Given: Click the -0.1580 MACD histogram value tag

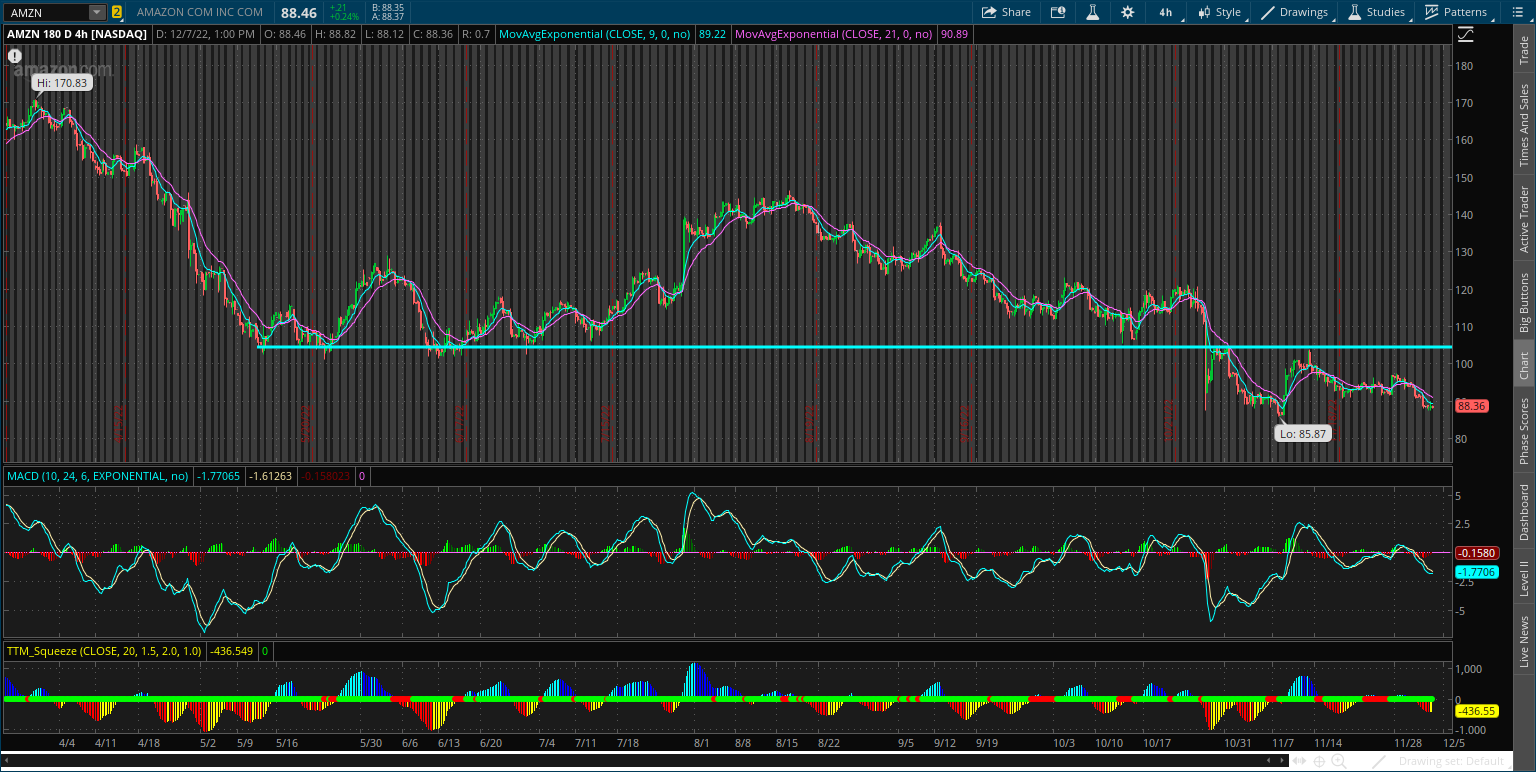Looking at the screenshot, I should (x=1475, y=553).
